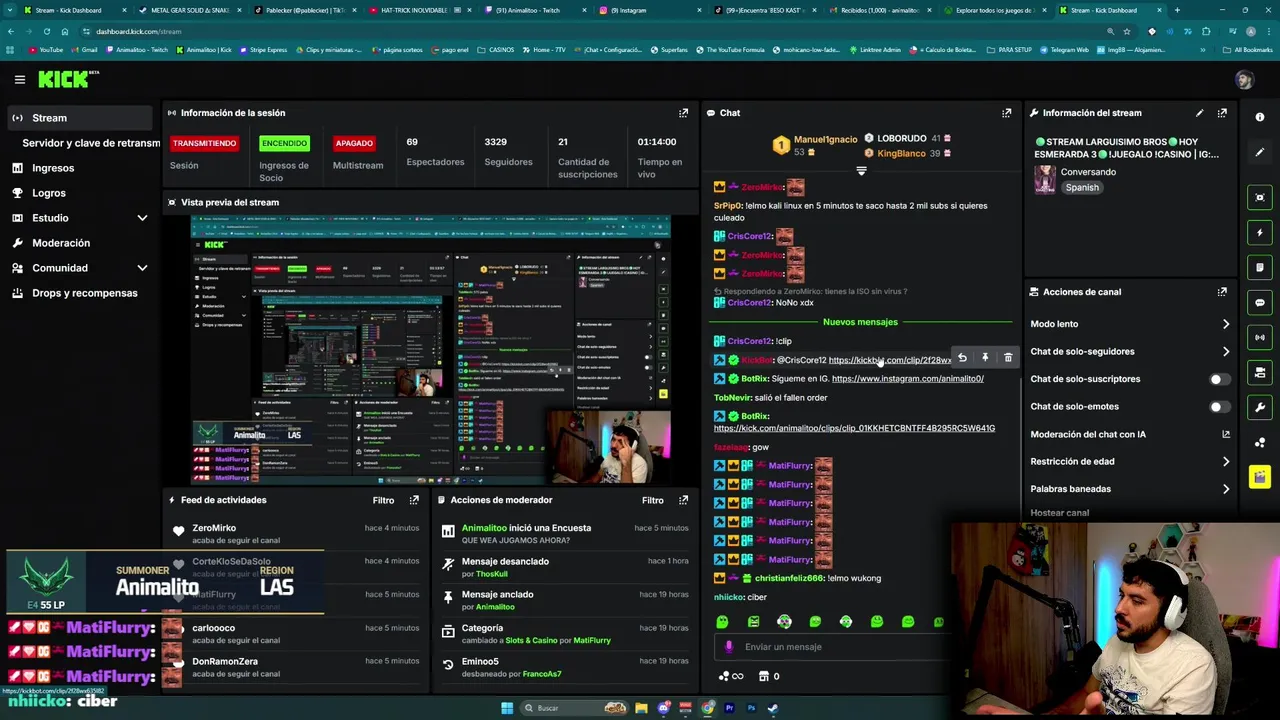Viewport: 1280px width, 720px height.
Task: Open the Windows Start button
Action: click(507, 708)
